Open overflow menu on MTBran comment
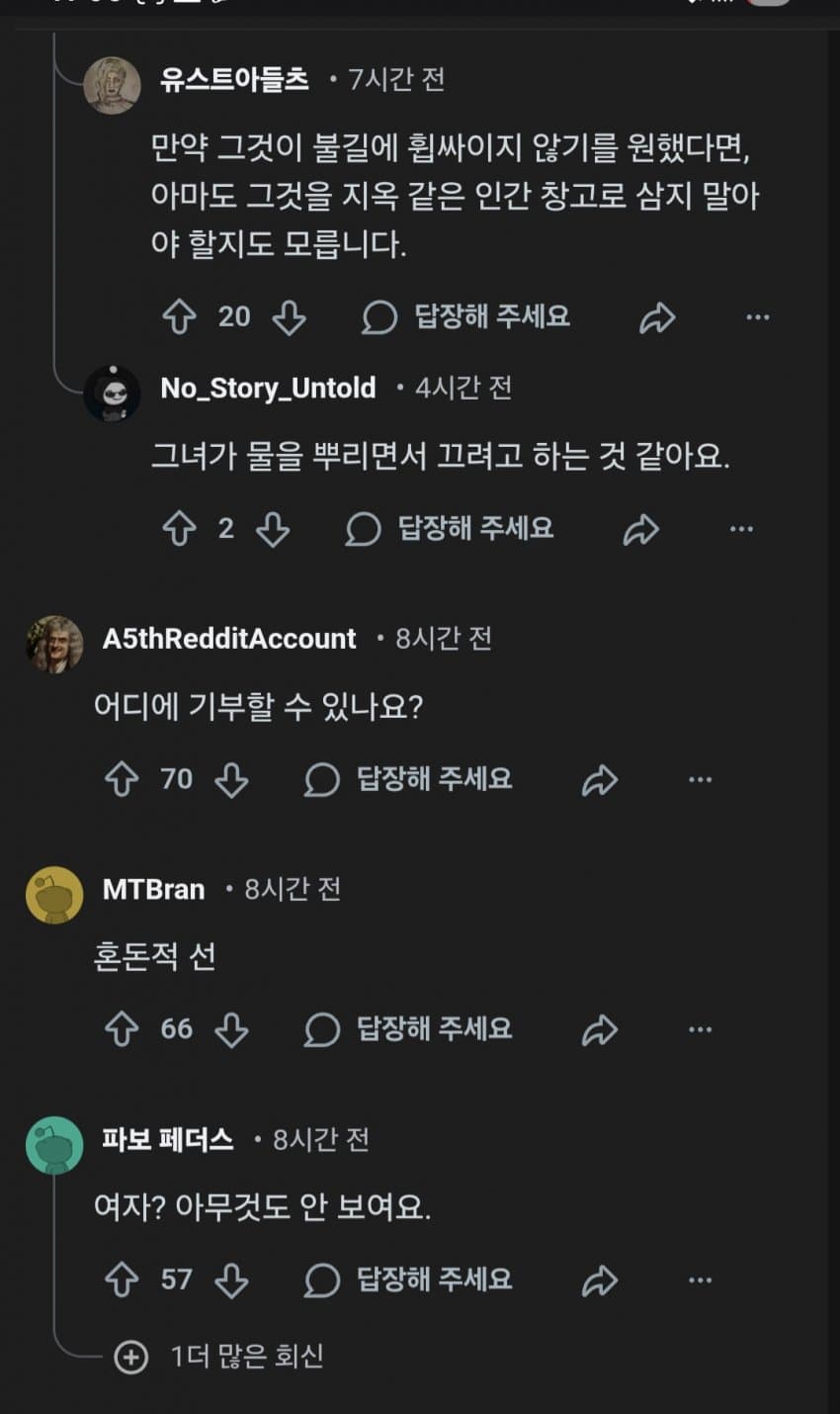Screen dimensions: 840x1414 [700, 1029]
